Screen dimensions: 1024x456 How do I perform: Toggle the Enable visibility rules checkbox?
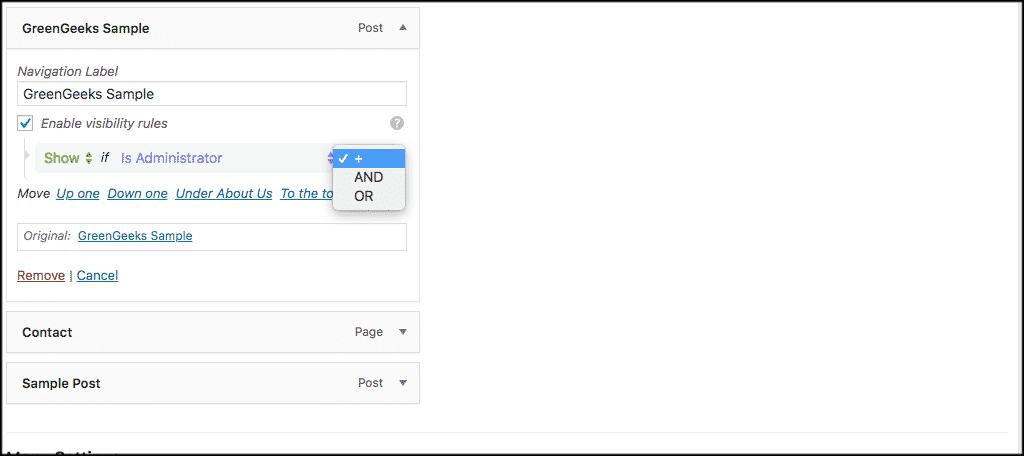point(26,124)
